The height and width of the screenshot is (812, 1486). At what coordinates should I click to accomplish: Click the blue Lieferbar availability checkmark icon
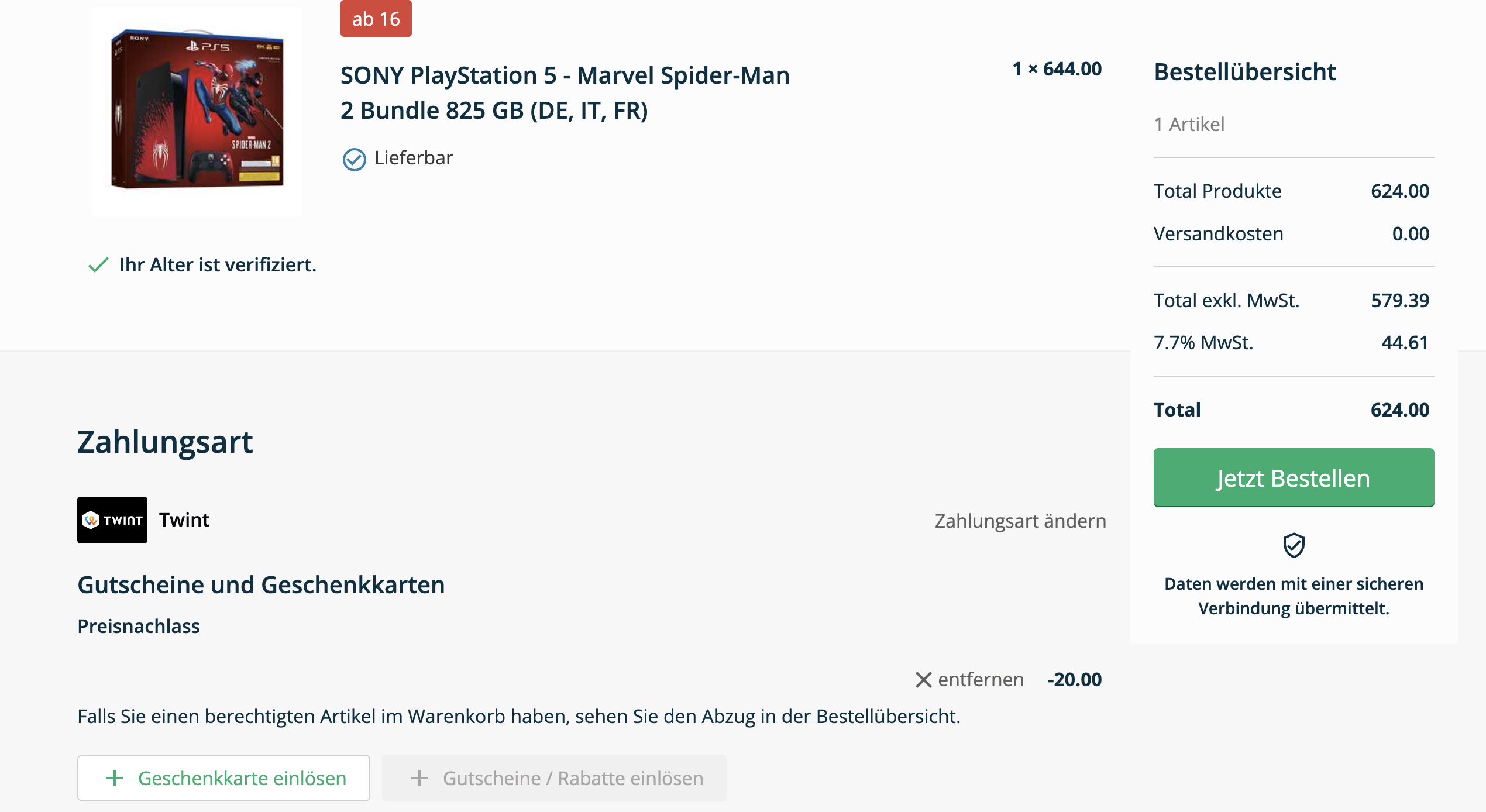tap(354, 159)
